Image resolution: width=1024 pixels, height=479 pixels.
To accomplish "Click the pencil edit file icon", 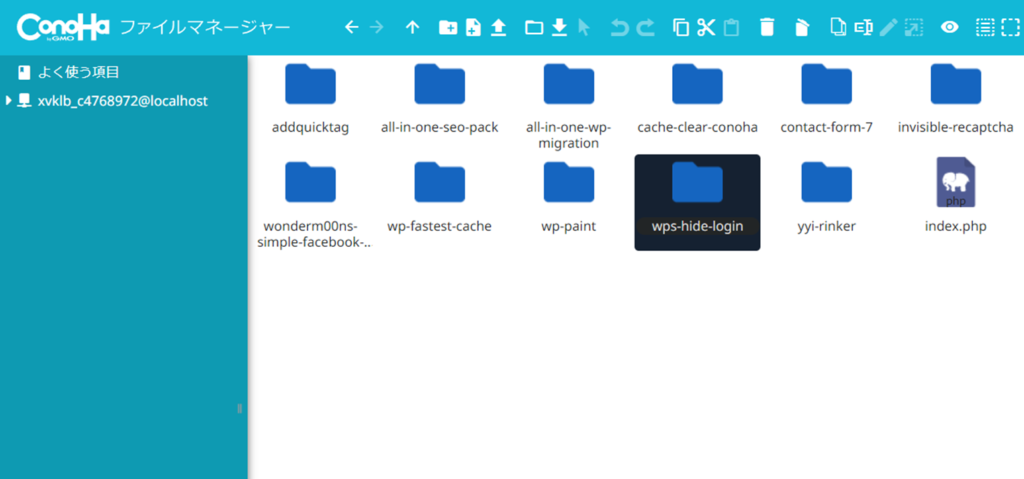I will [889, 27].
